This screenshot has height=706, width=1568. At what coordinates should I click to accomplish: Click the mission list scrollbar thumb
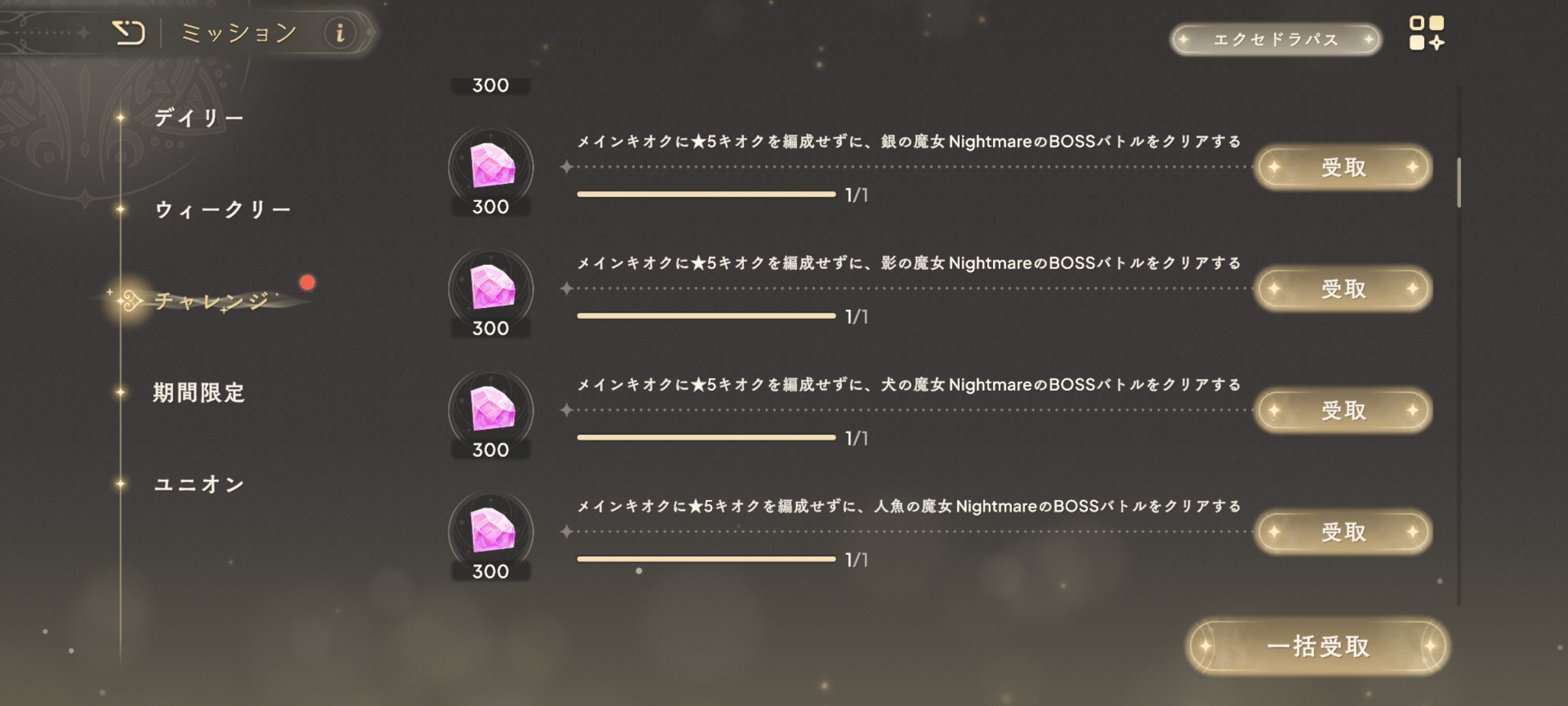tap(1459, 182)
